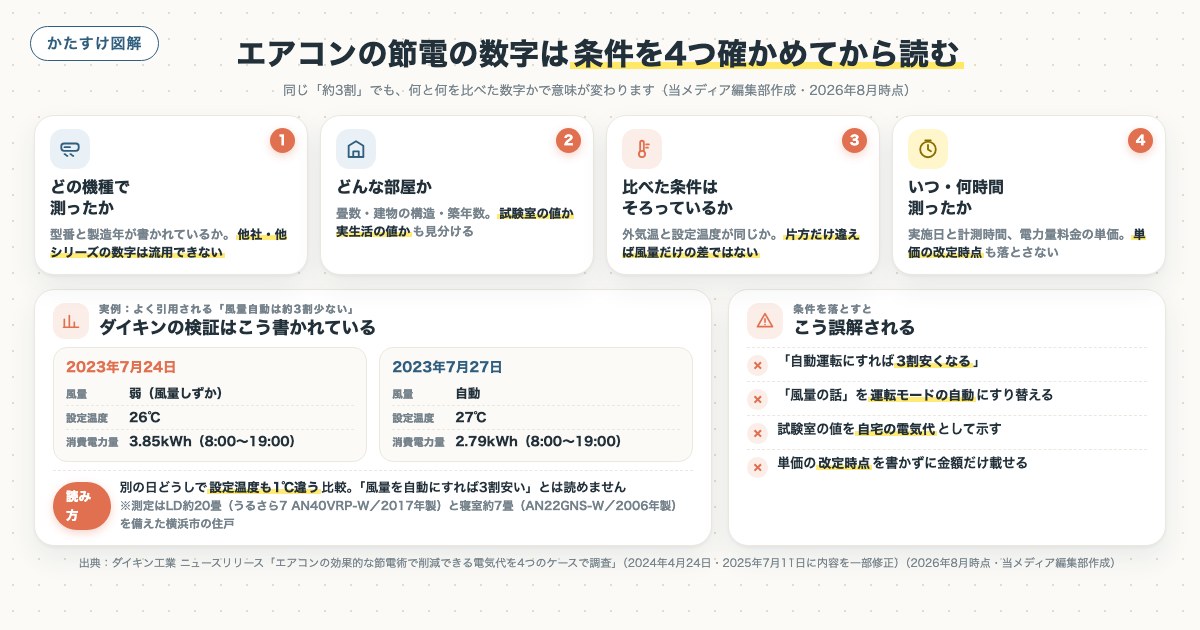Click the value 27℃
The image size is (1200, 630).
(471, 417)
